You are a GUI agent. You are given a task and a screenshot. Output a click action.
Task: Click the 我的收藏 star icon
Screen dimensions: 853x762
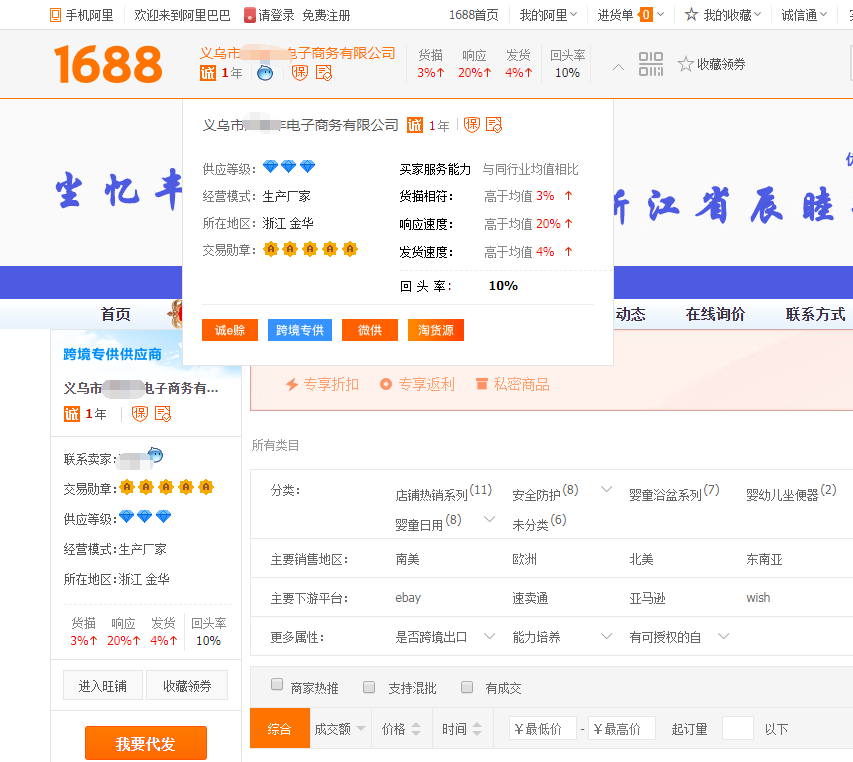tap(691, 15)
